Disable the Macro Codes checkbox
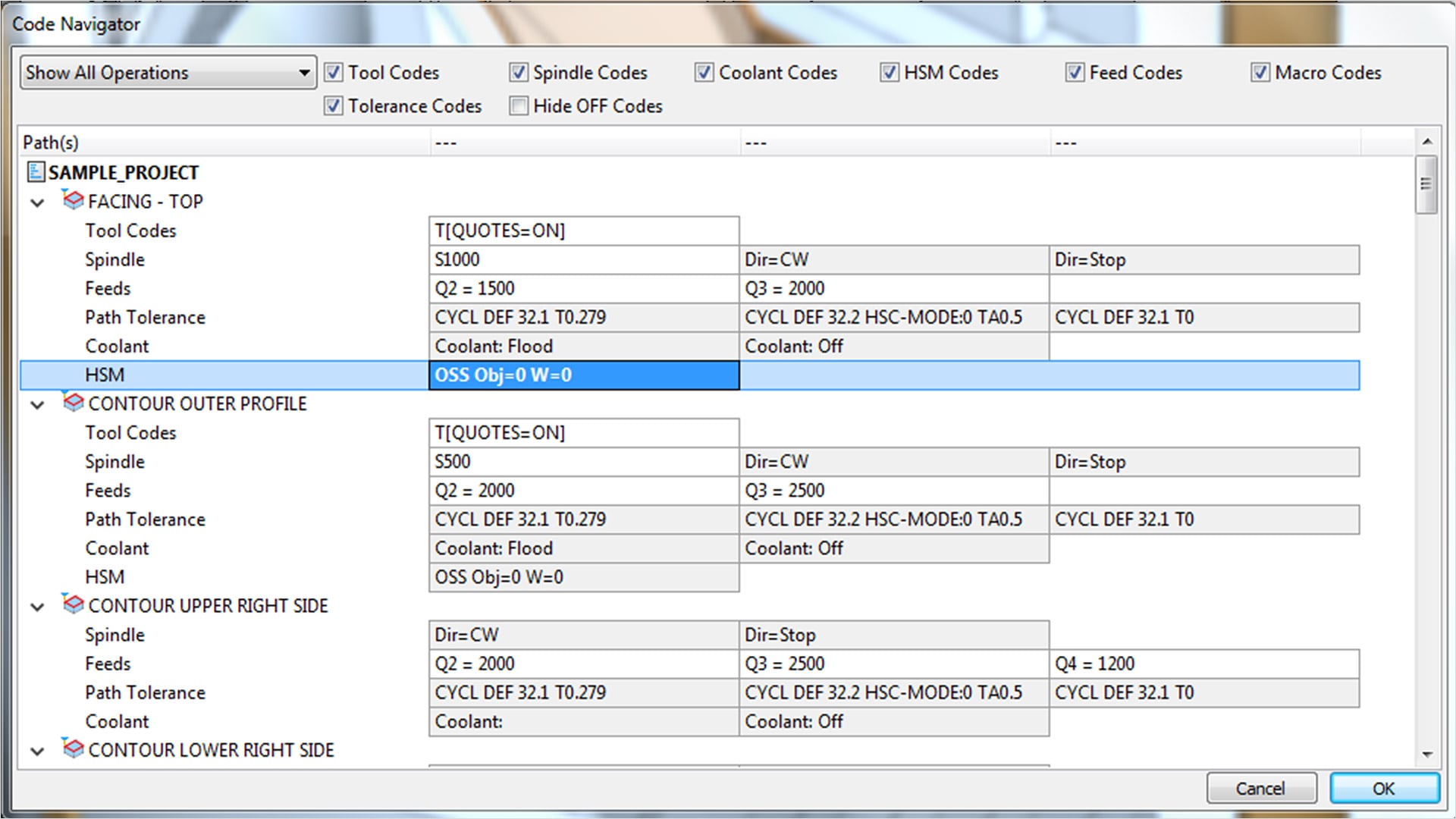 1260,73
